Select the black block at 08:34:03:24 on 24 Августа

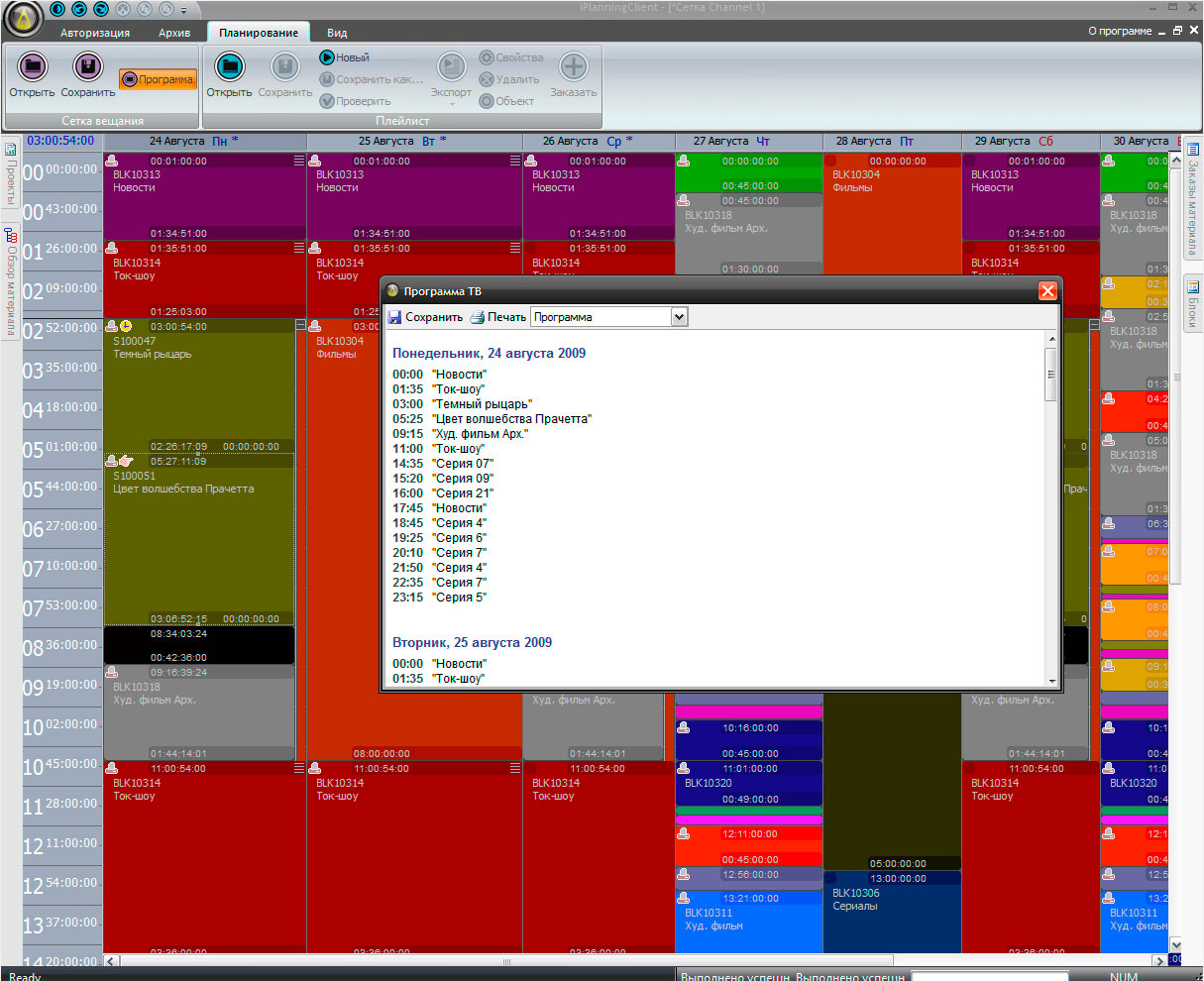[199, 645]
